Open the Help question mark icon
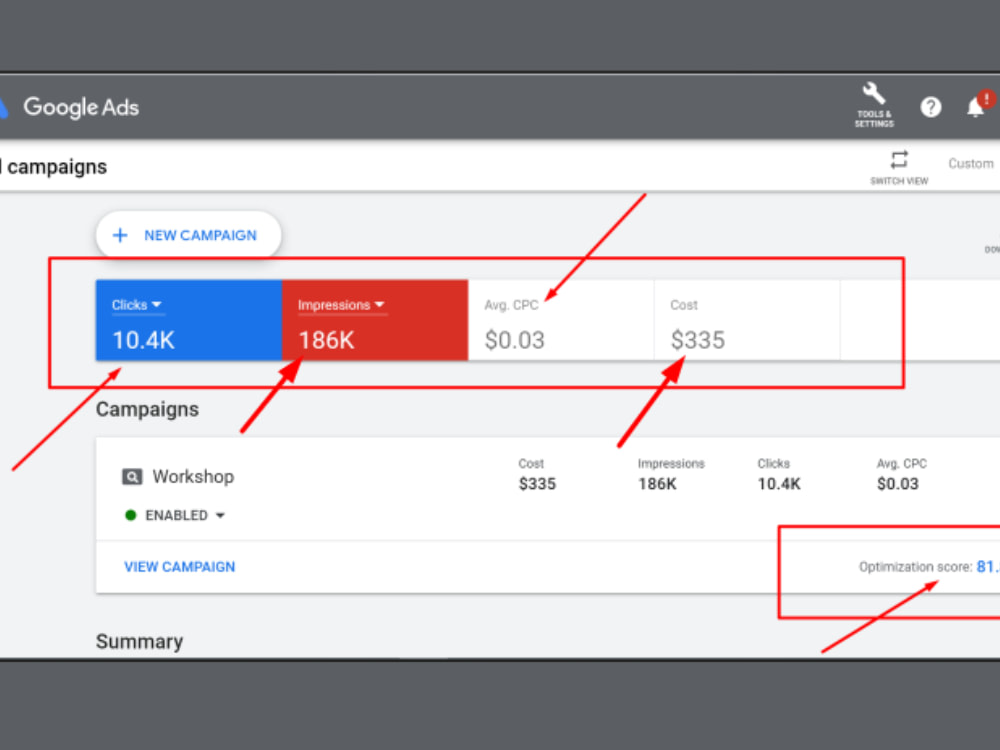The image size is (1000, 750). (x=930, y=107)
